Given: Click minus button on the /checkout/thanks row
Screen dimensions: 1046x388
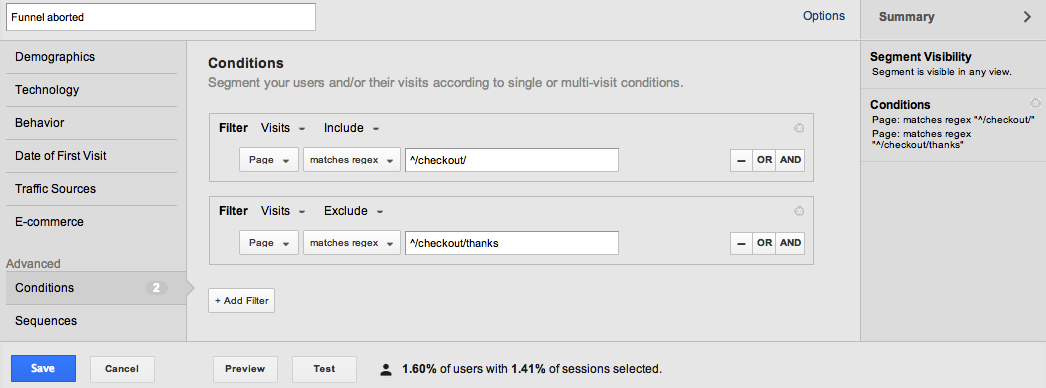Looking at the screenshot, I should click(x=741, y=243).
